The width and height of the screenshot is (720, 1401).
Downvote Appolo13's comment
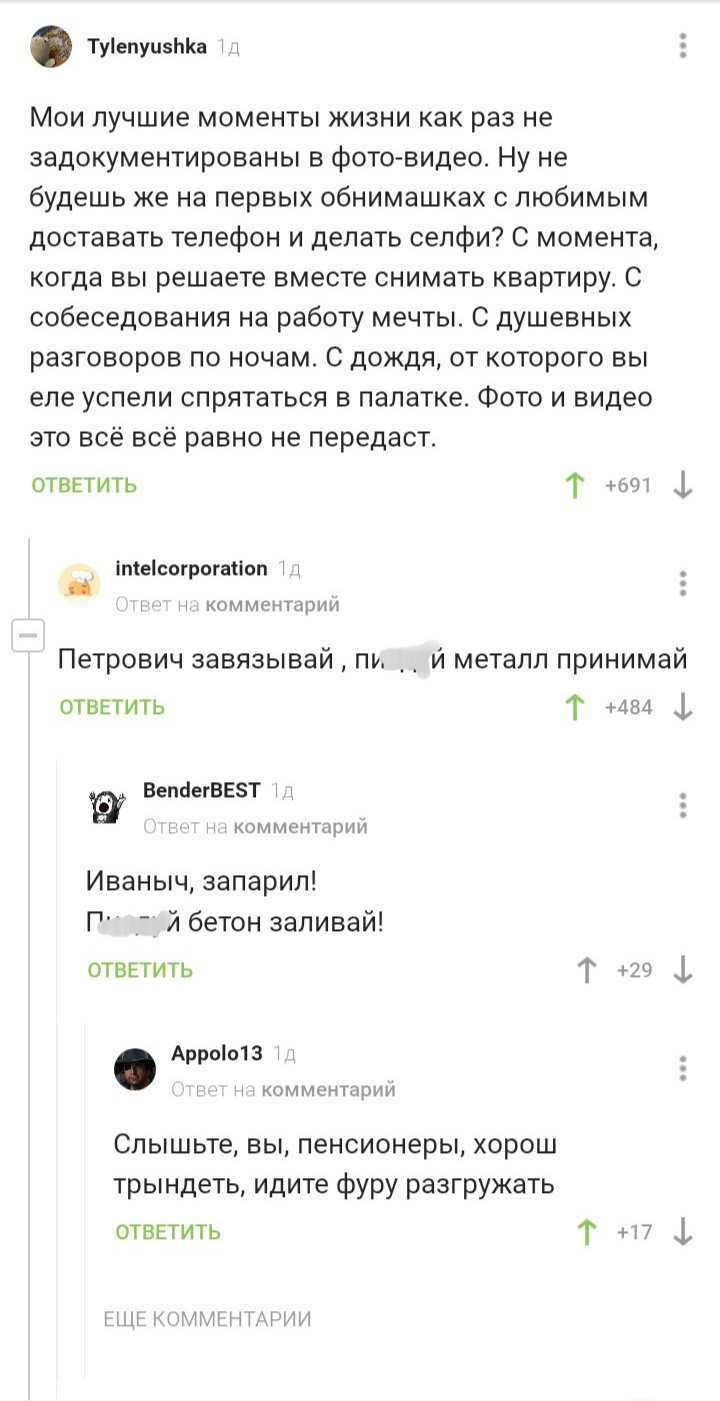pos(684,1232)
